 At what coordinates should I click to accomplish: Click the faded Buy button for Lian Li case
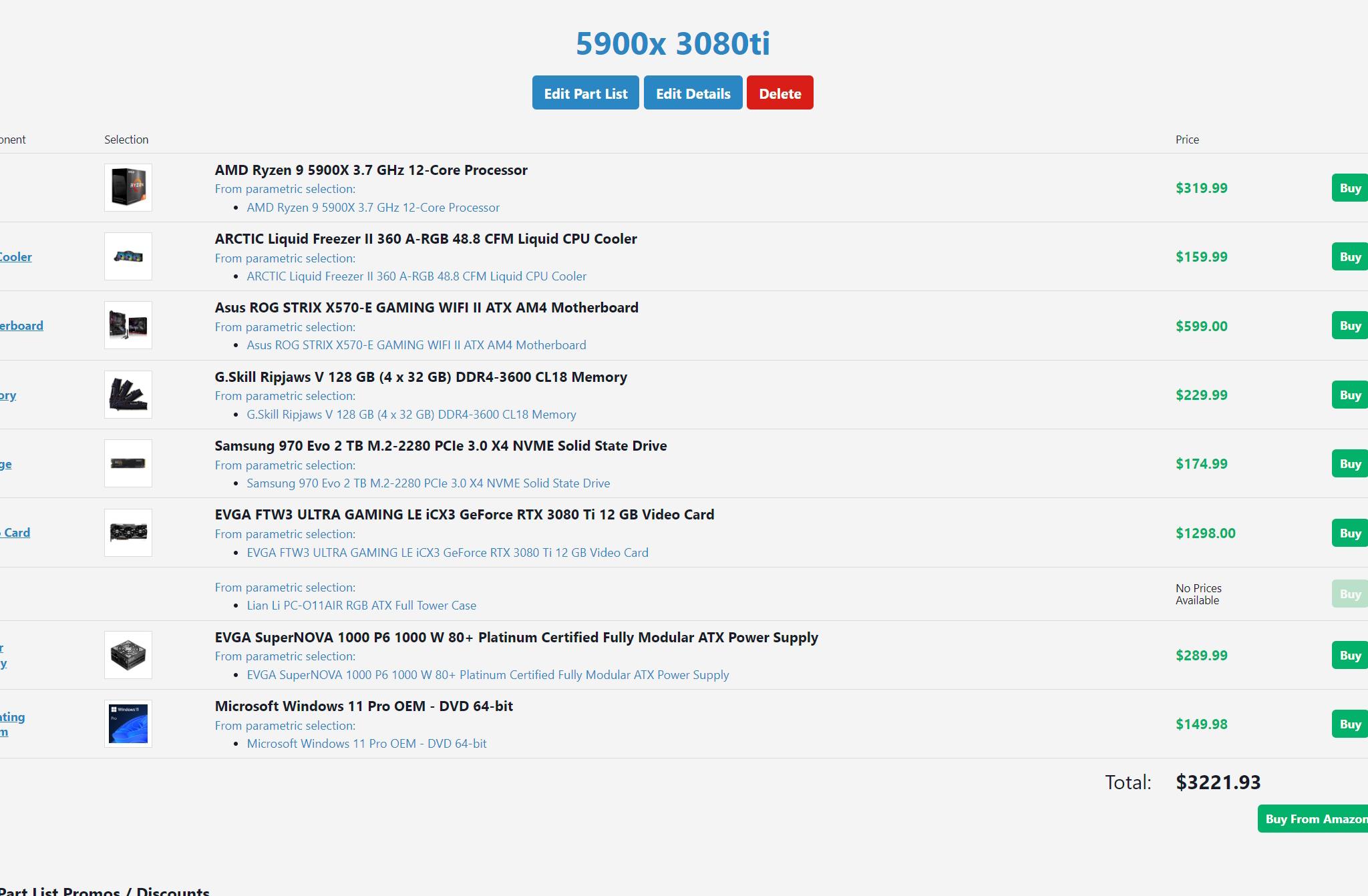[x=1349, y=594]
